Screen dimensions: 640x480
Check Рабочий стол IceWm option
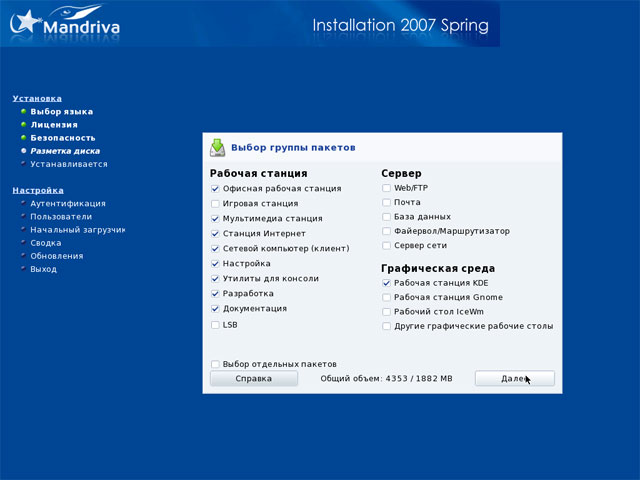coord(386,312)
